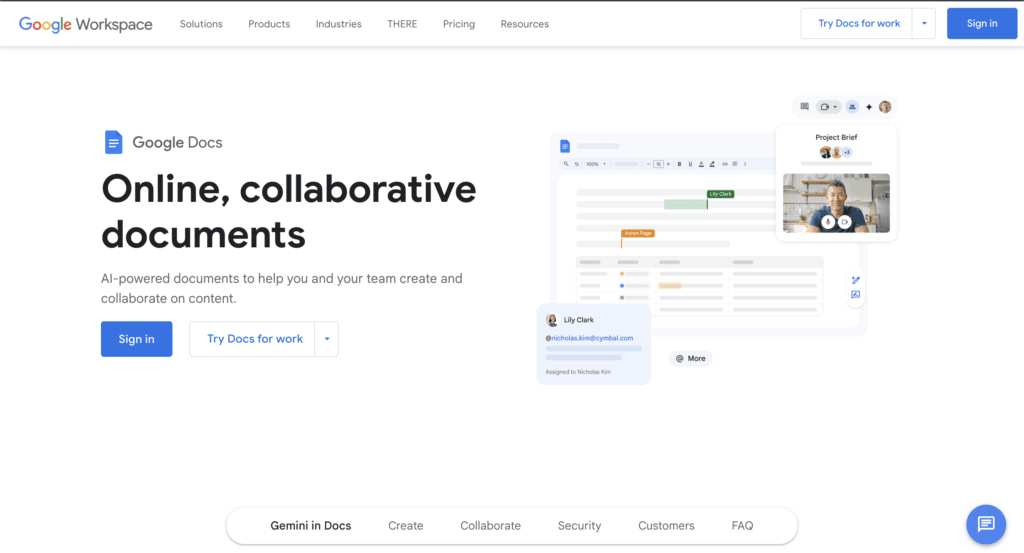Screen dimensions: 1024x553
Task: Click the magic pen edit icon
Action: pyautogui.click(x=856, y=280)
